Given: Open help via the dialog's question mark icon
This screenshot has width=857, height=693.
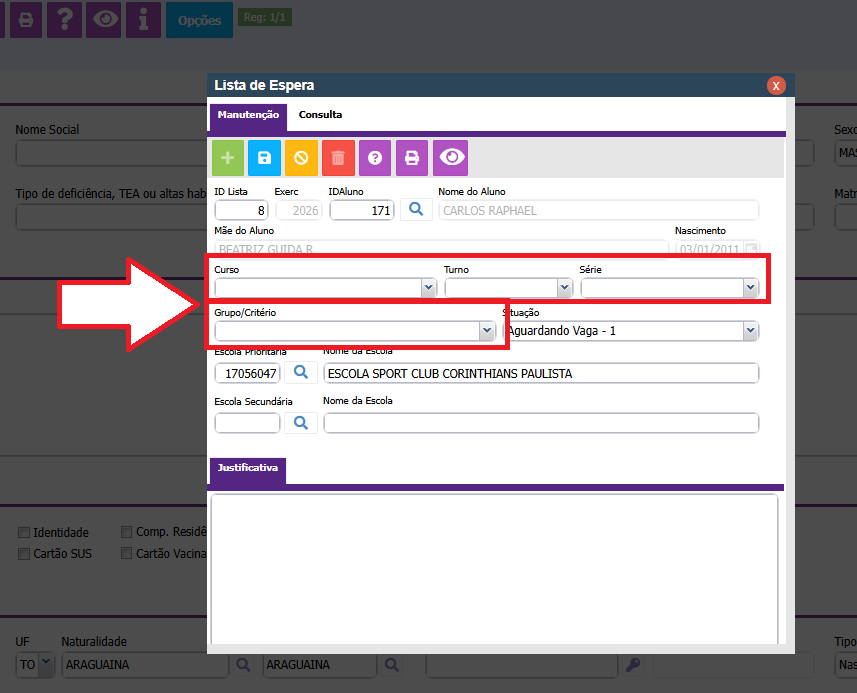Looking at the screenshot, I should [x=375, y=158].
